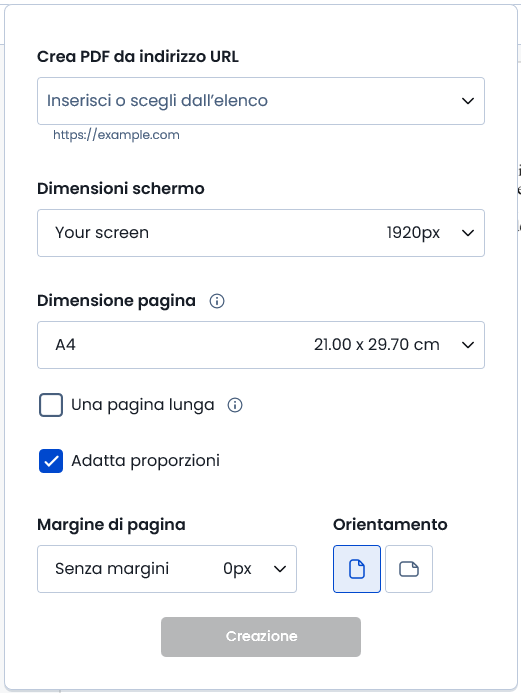Viewport: 521px width, 693px height.
Task: Enable the Una pagina lunga checkbox
Action: click(51, 405)
